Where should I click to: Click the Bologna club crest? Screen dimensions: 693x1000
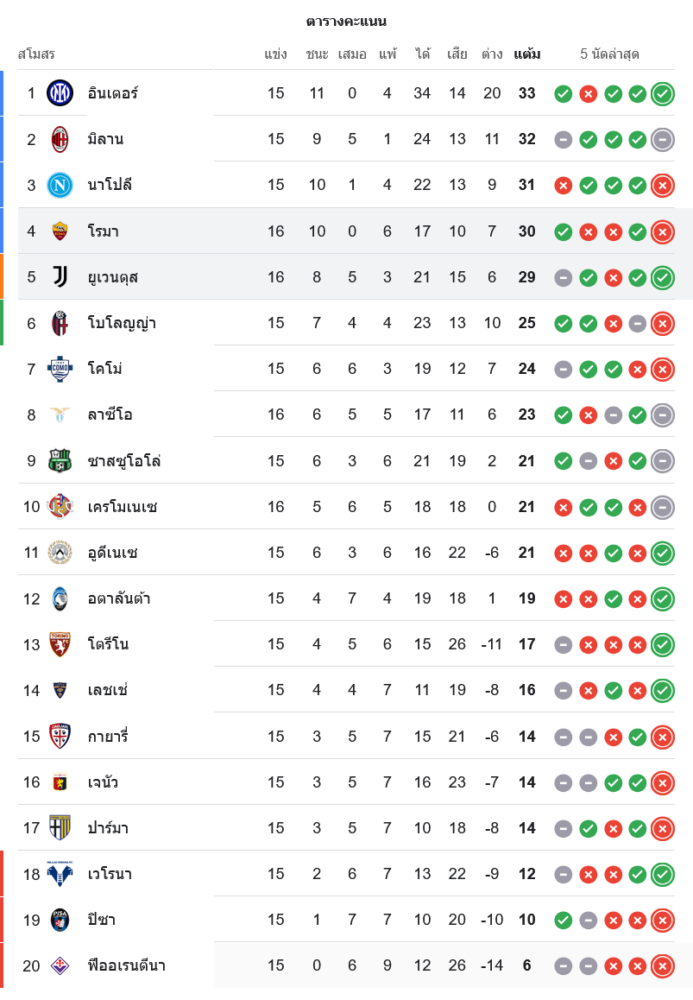tap(60, 323)
